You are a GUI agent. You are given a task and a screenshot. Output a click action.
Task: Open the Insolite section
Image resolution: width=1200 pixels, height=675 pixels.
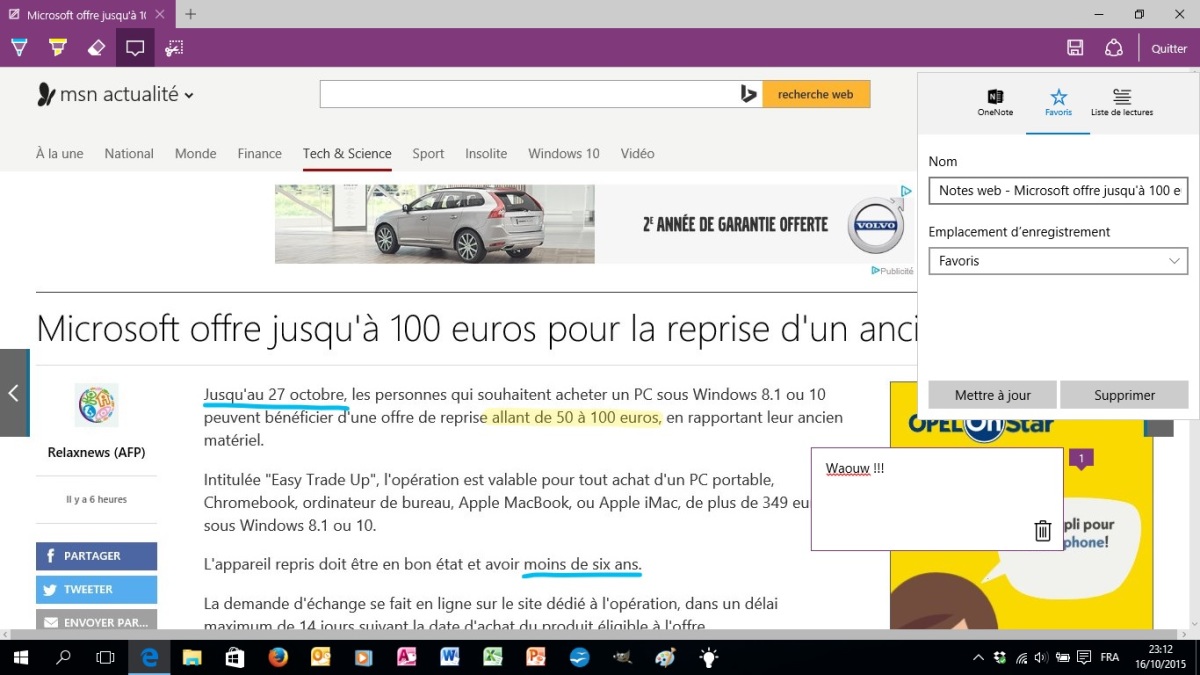click(486, 153)
